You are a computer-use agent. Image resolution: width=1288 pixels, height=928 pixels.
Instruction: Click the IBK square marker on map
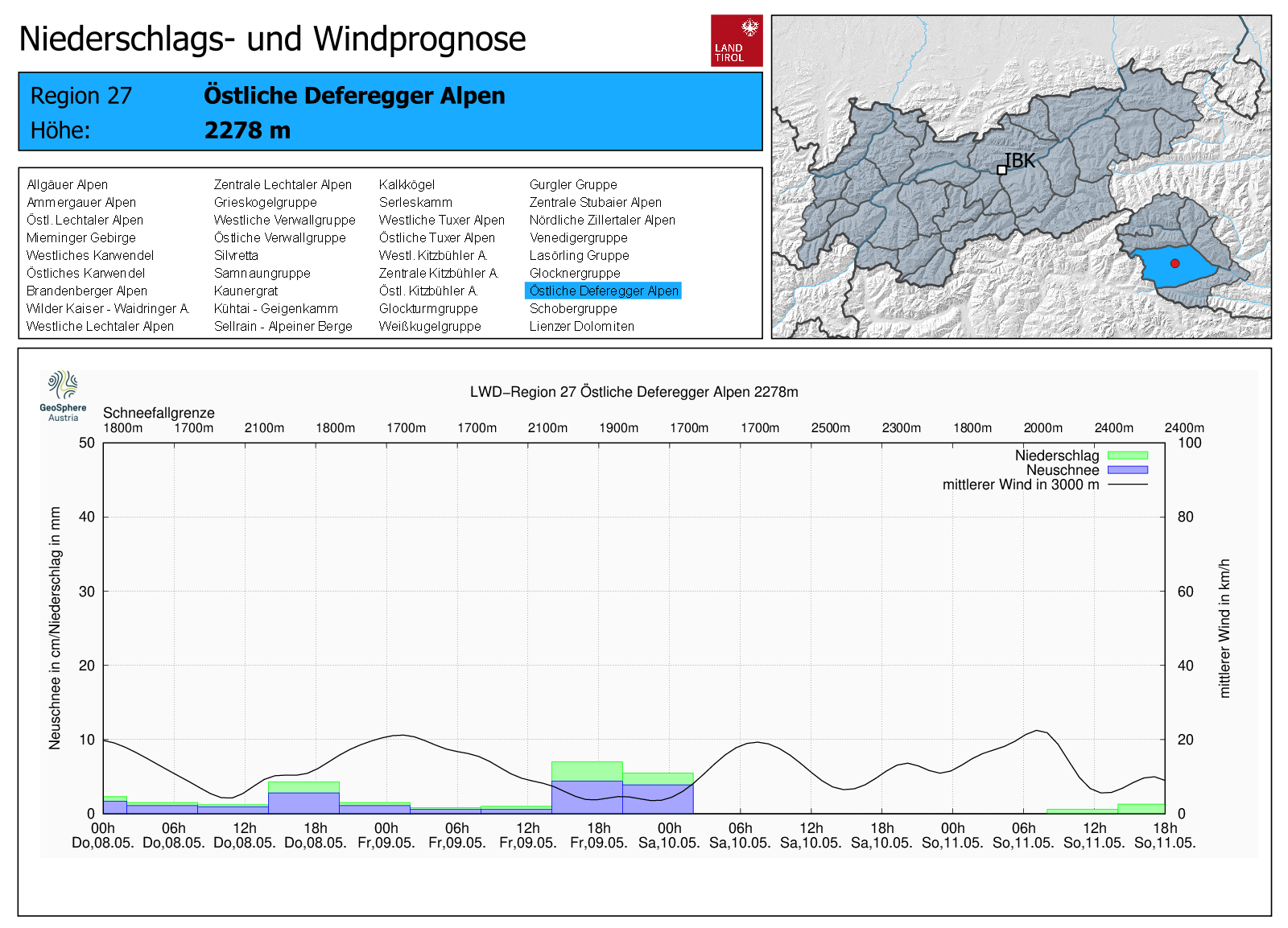click(1001, 170)
